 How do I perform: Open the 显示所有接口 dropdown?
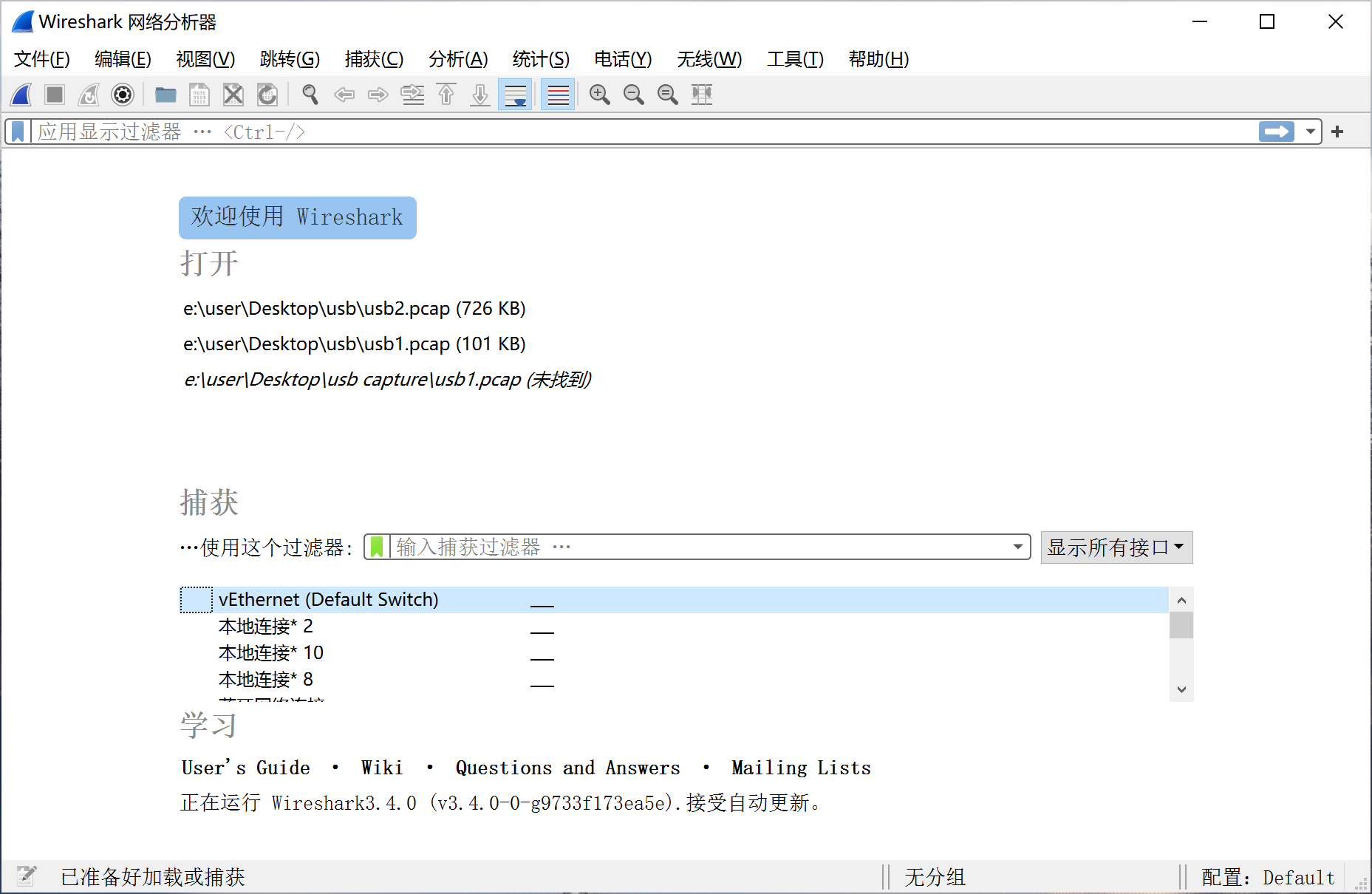click(1116, 547)
